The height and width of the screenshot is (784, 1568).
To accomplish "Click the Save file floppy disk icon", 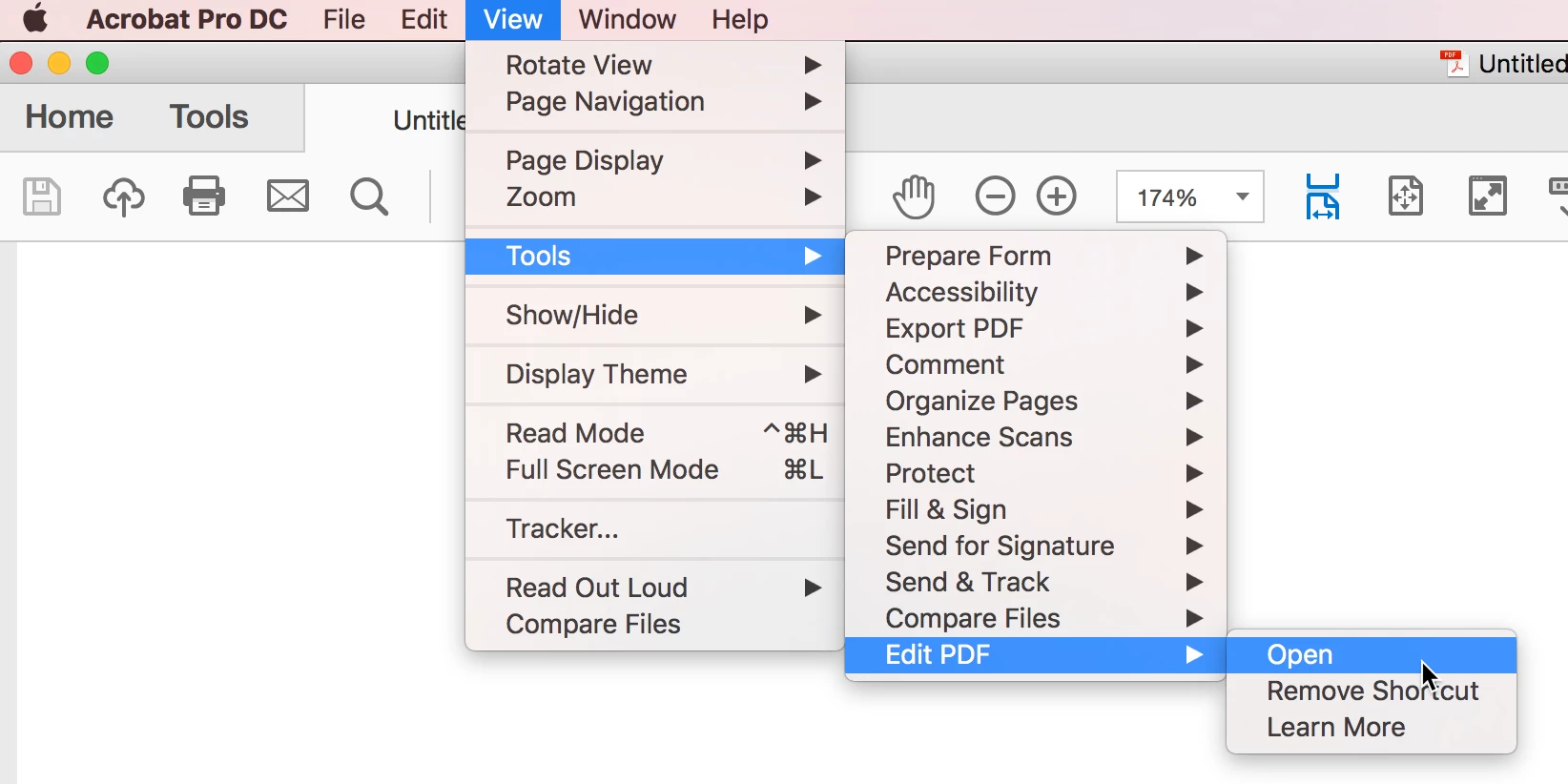I will point(42,196).
